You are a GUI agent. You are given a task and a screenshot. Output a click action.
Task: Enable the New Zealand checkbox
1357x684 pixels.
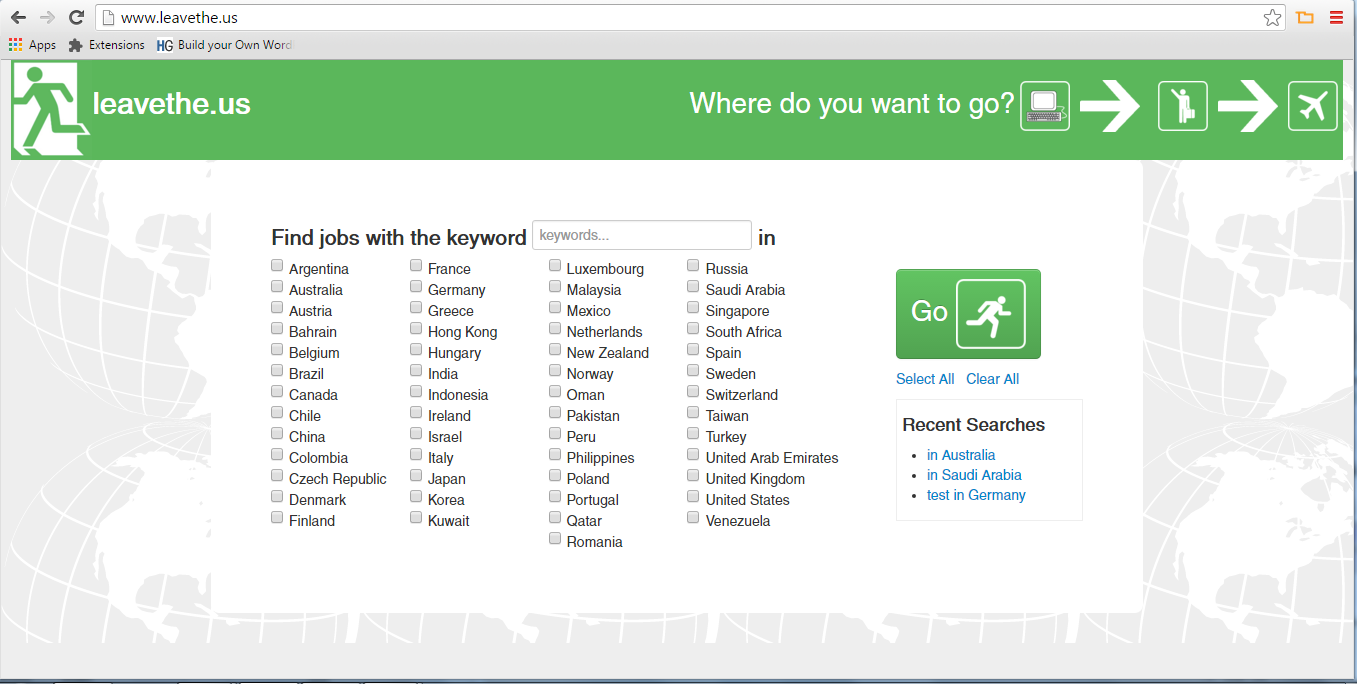pyautogui.click(x=555, y=350)
